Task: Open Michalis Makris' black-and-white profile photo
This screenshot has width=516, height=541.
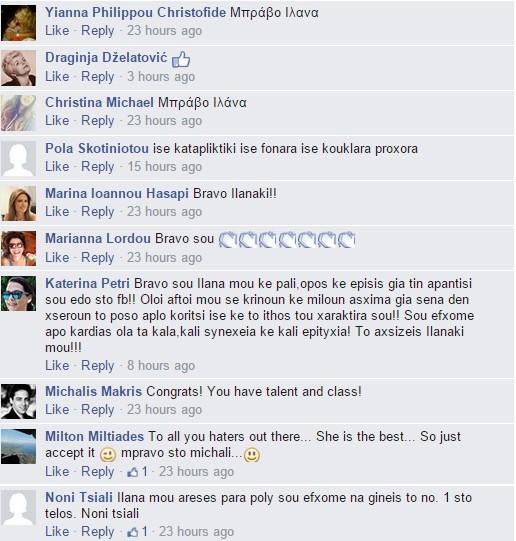Action: point(19,402)
